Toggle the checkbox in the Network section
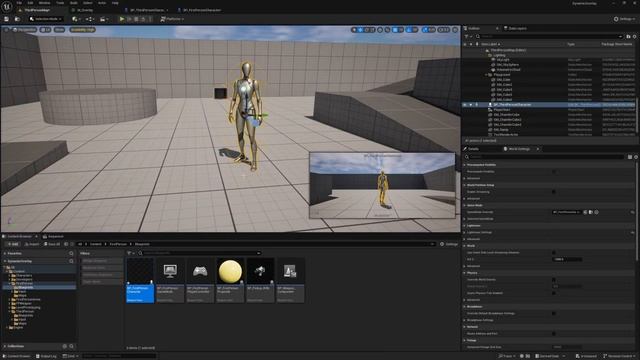 554,333
